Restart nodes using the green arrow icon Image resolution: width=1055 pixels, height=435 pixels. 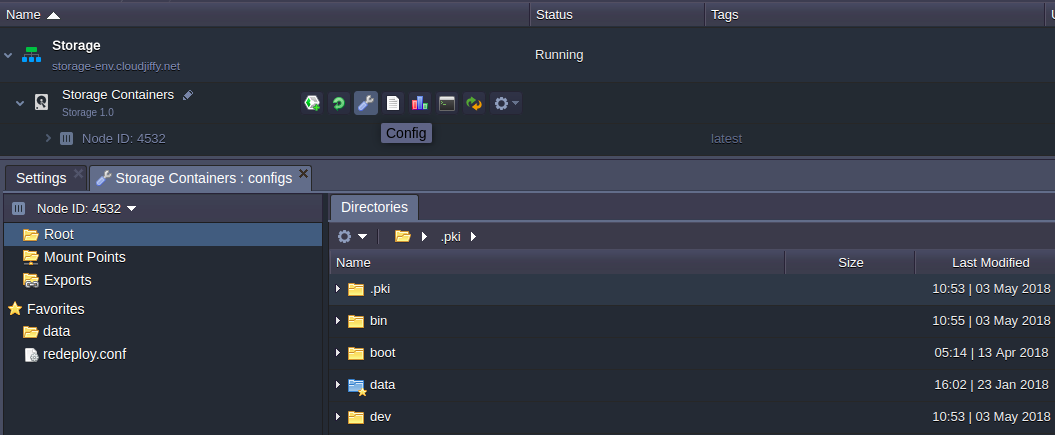(x=339, y=103)
